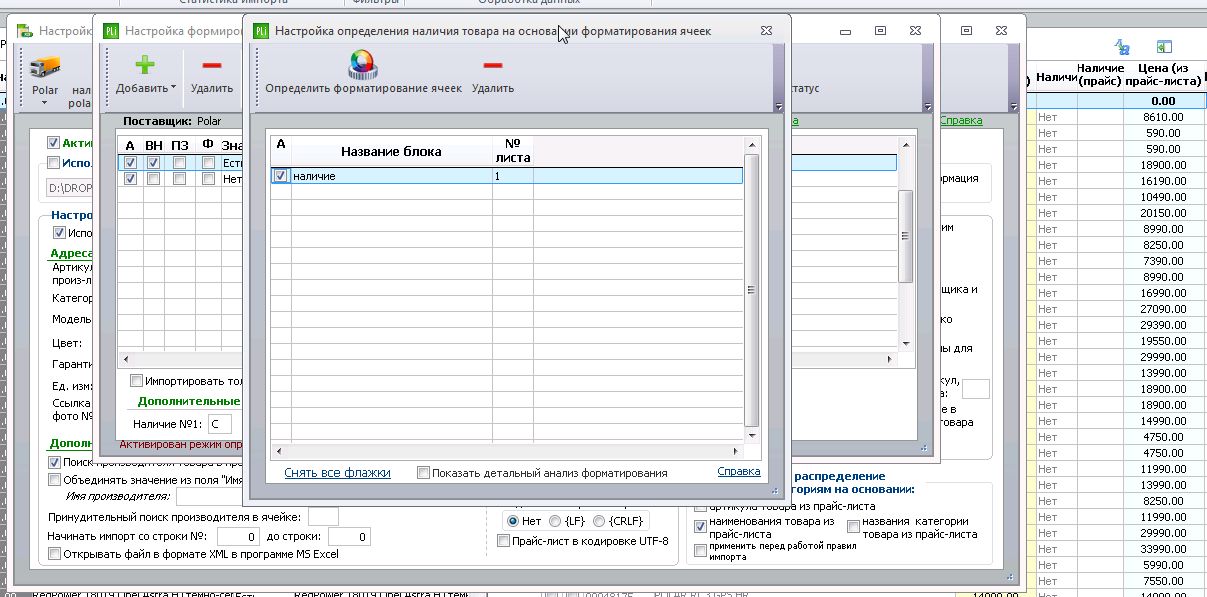Toggle the ВН checkbox in the 'Ест' row
This screenshot has width=1207, height=597.
tap(154, 163)
